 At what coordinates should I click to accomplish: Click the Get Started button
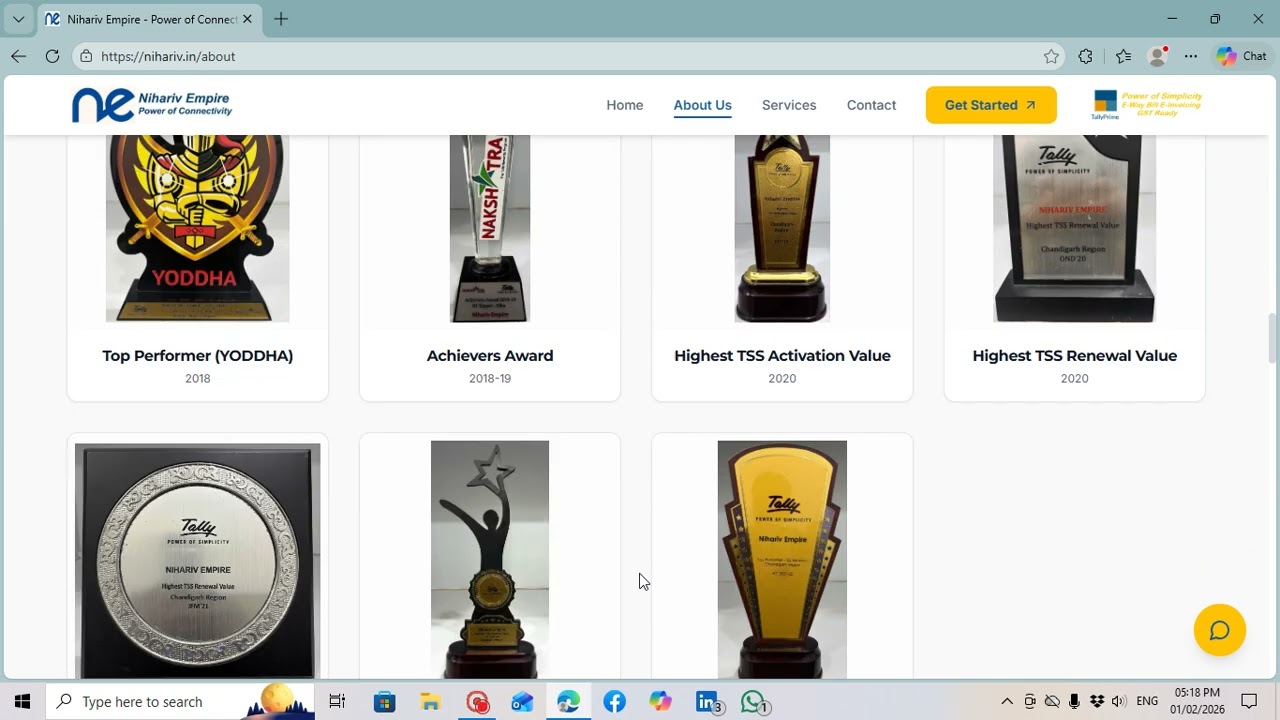991,105
